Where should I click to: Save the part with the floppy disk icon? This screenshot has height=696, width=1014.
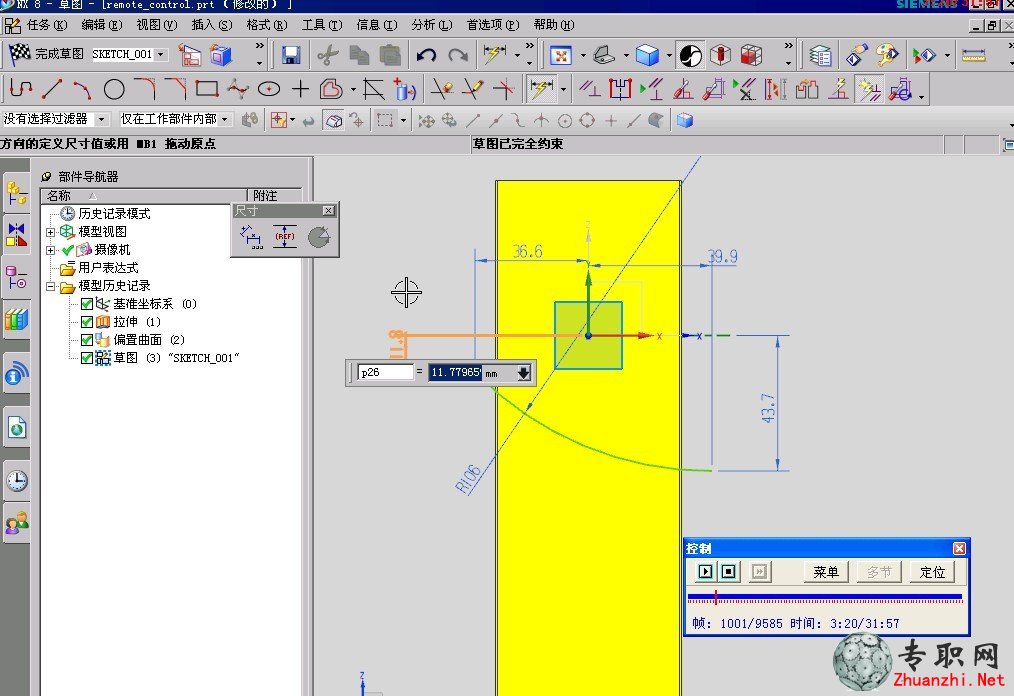291,55
